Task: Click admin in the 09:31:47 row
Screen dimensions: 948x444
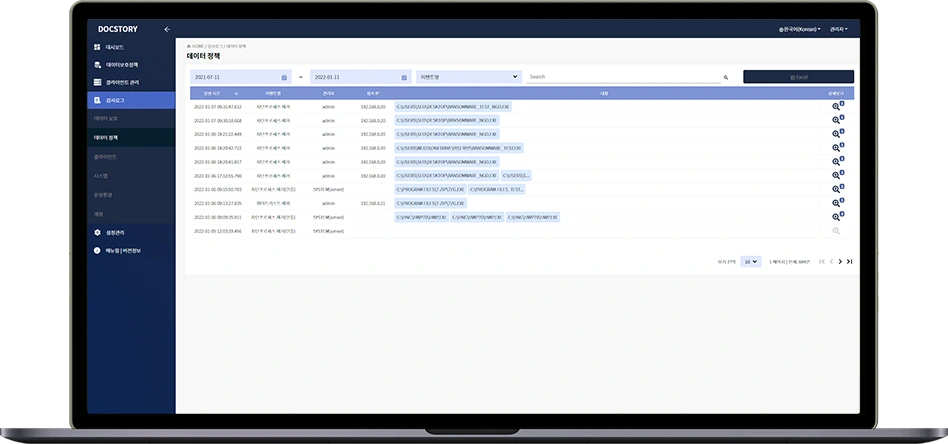Action: click(328, 106)
